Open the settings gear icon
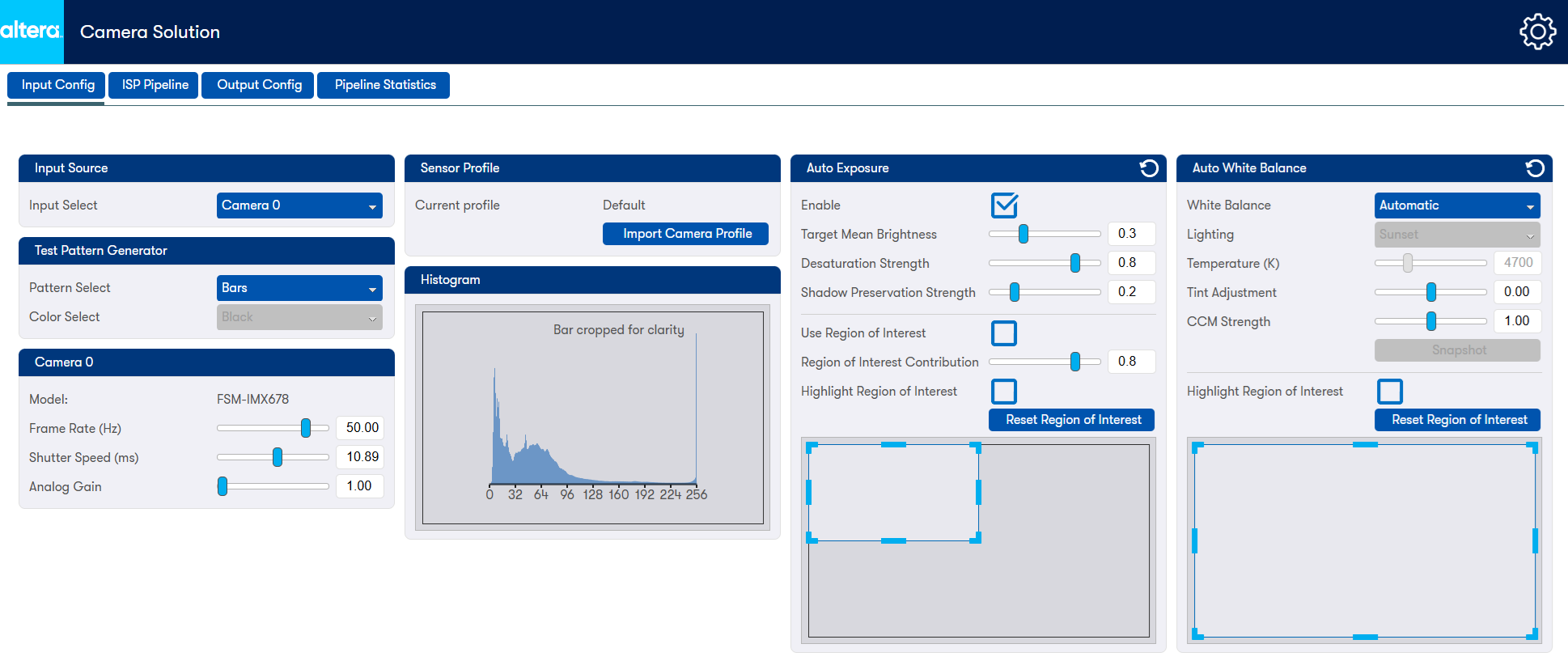The height and width of the screenshot is (661, 1568). click(1536, 32)
